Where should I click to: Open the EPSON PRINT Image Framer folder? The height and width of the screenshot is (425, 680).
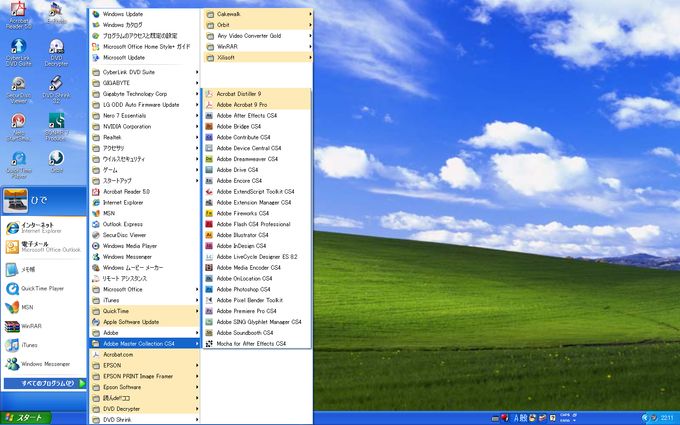tap(144, 376)
